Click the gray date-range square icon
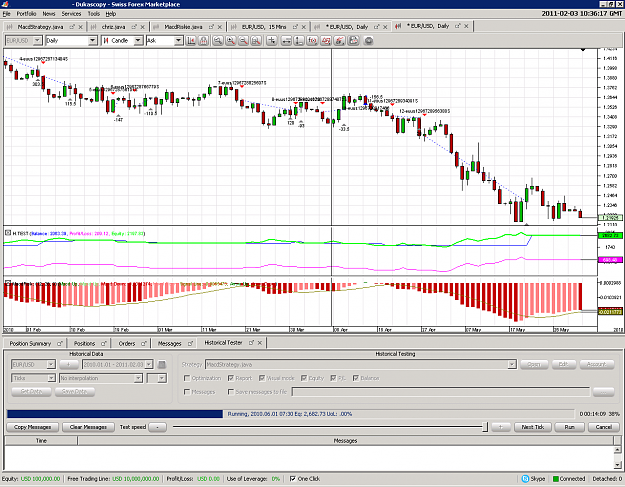This screenshot has width=625, height=487. coord(161,365)
